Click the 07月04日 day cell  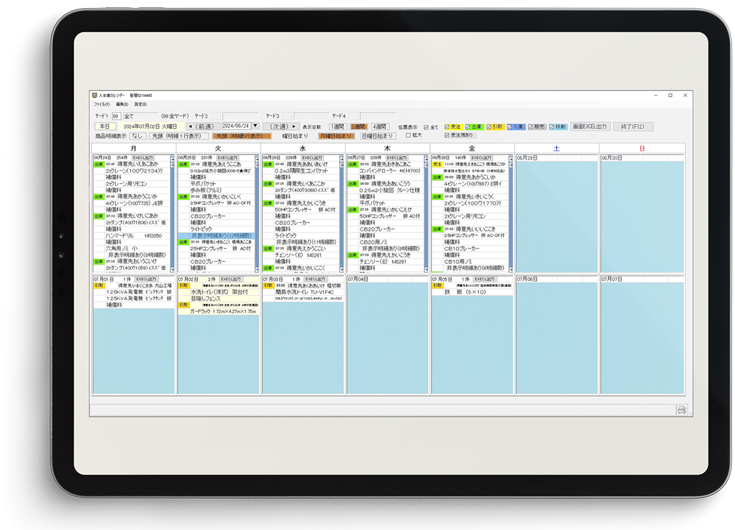[387, 337]
